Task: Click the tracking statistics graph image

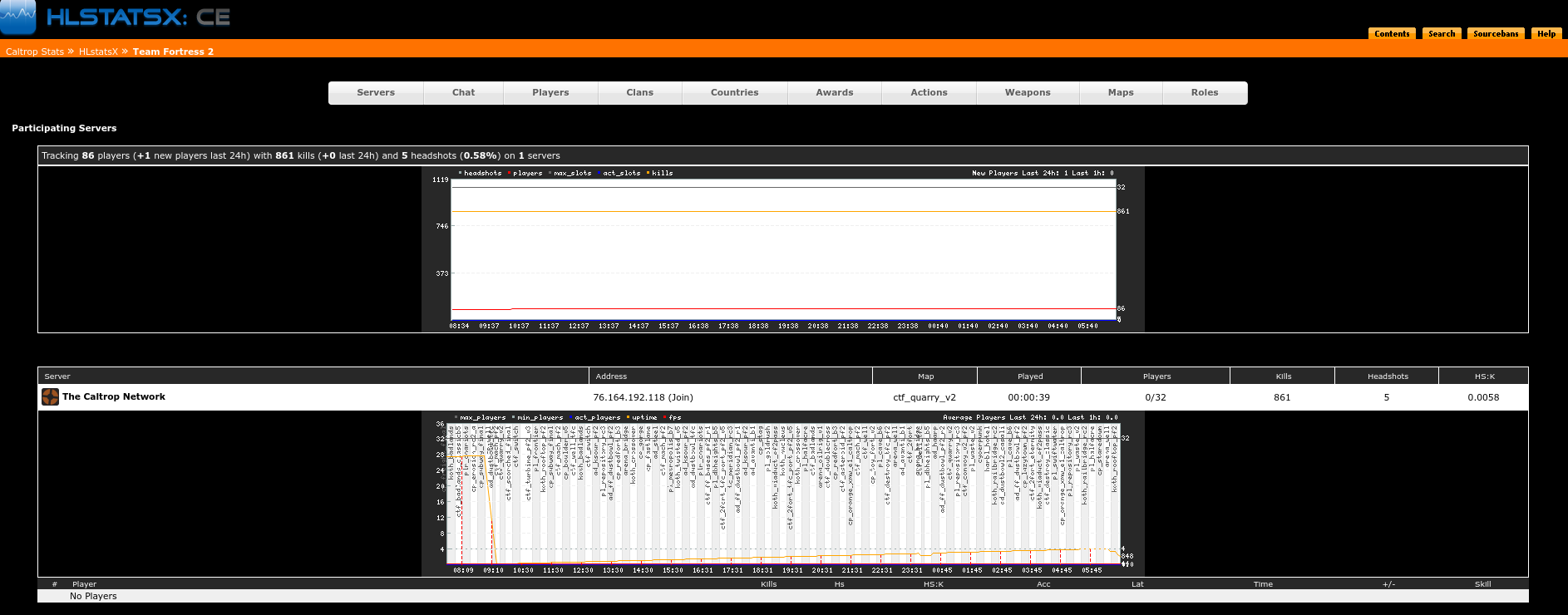Action: [783, 249]
